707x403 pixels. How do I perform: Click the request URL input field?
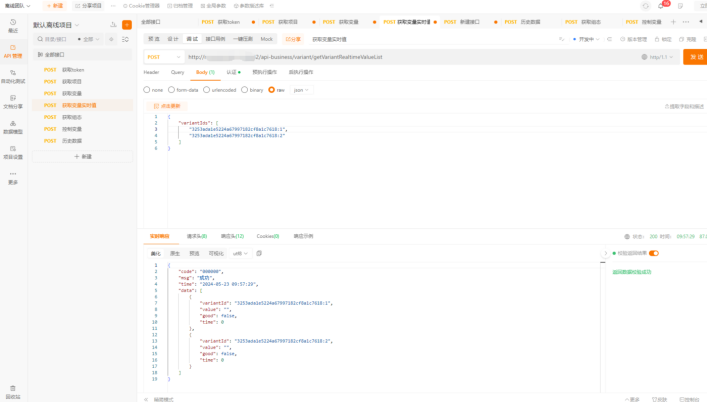coord(400,57)
